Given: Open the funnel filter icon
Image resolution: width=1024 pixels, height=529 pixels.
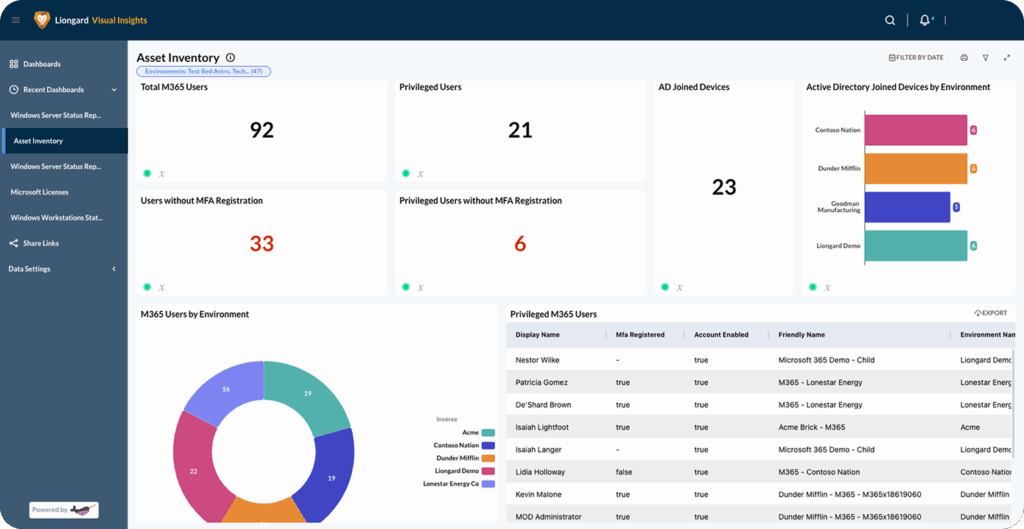Looking at the screenshot, I should (985, 58).
